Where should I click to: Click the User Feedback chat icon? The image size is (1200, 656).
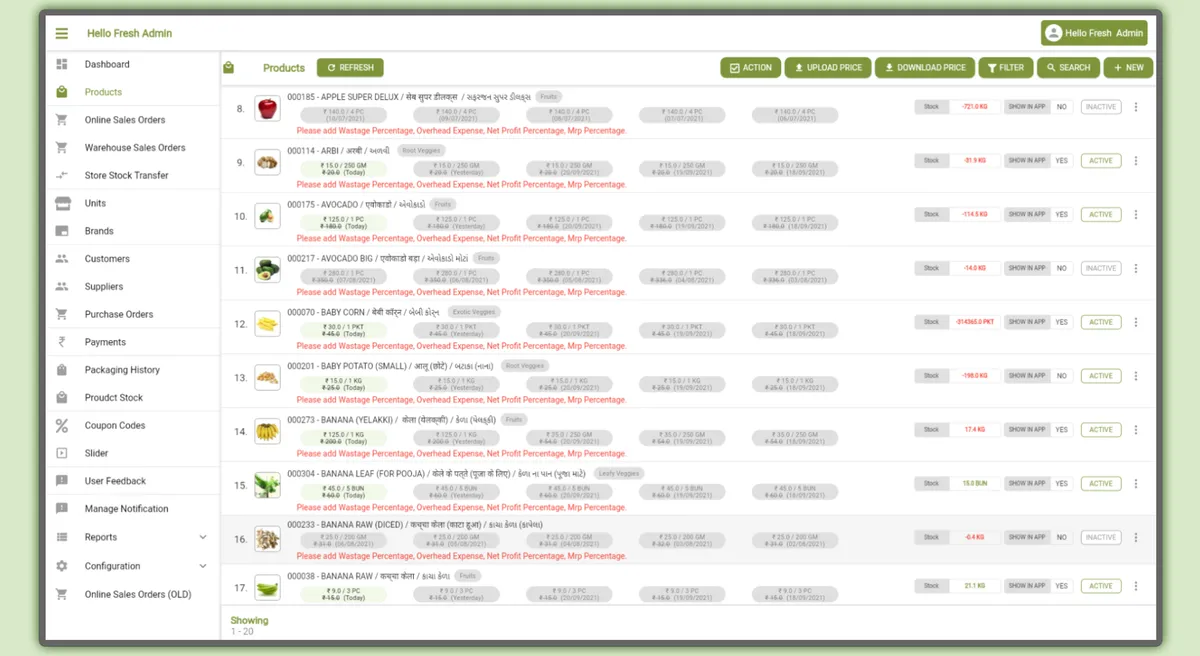click(x=62, y=481)
